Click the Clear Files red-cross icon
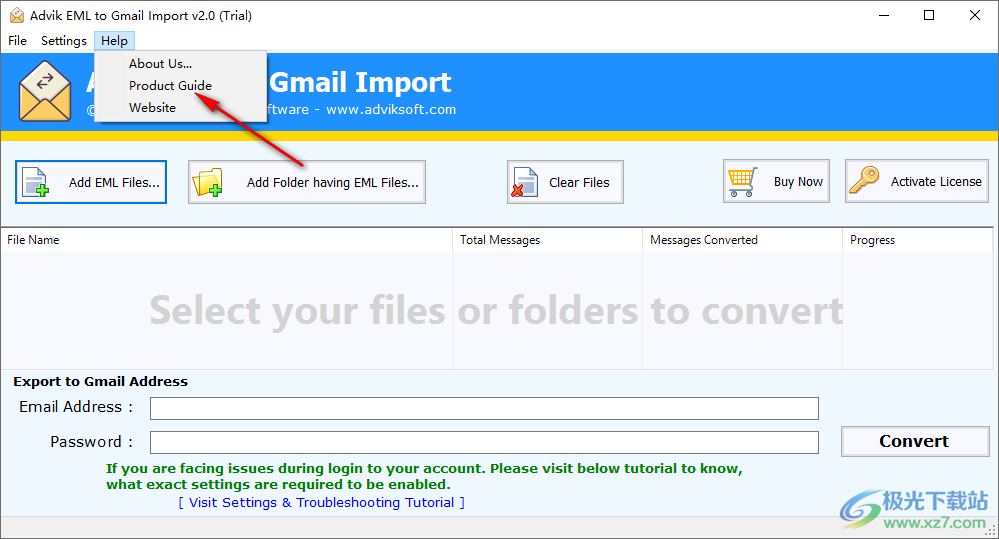Screen dimensions: 999x539 525,182
